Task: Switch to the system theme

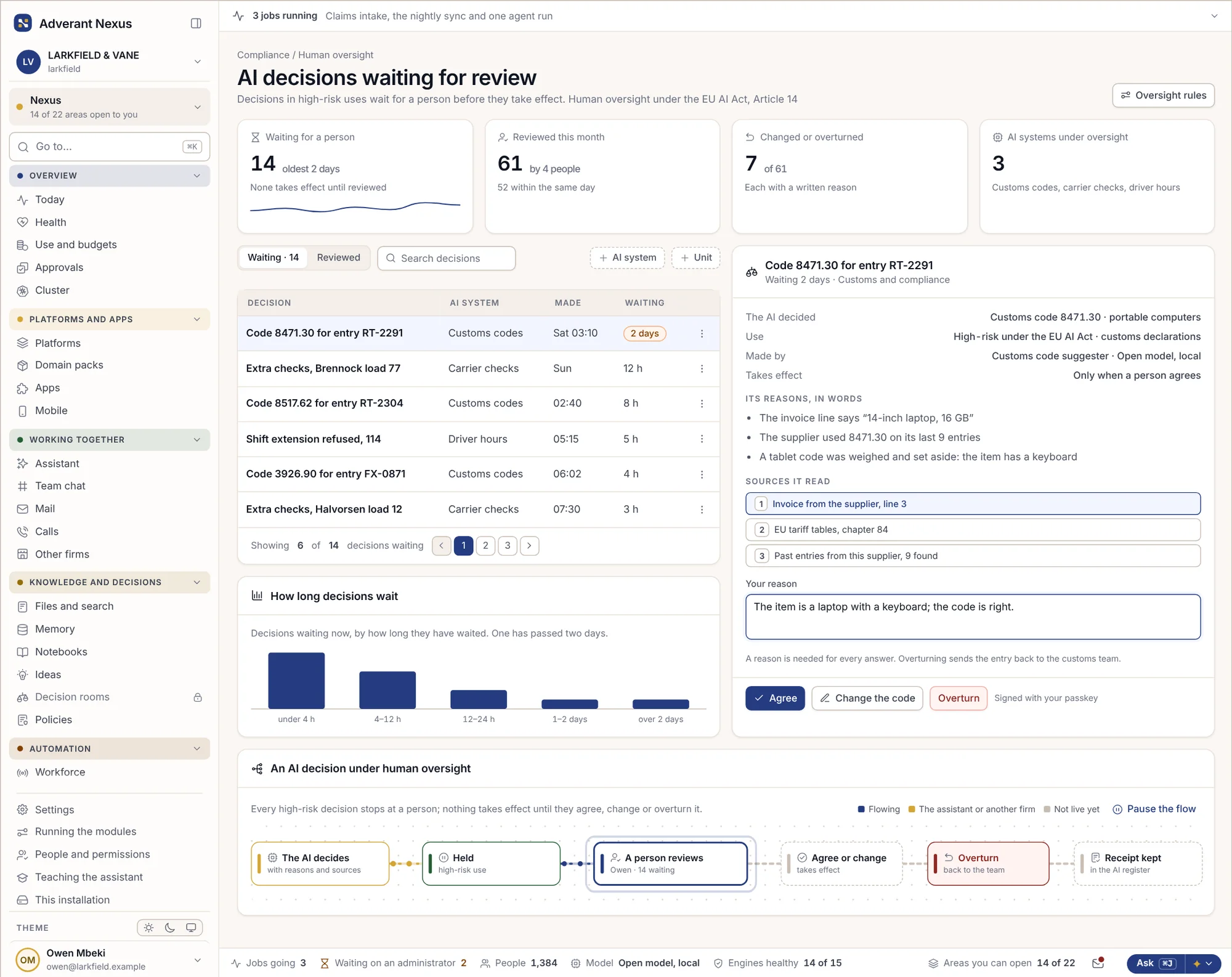Action: click(191, 928)
